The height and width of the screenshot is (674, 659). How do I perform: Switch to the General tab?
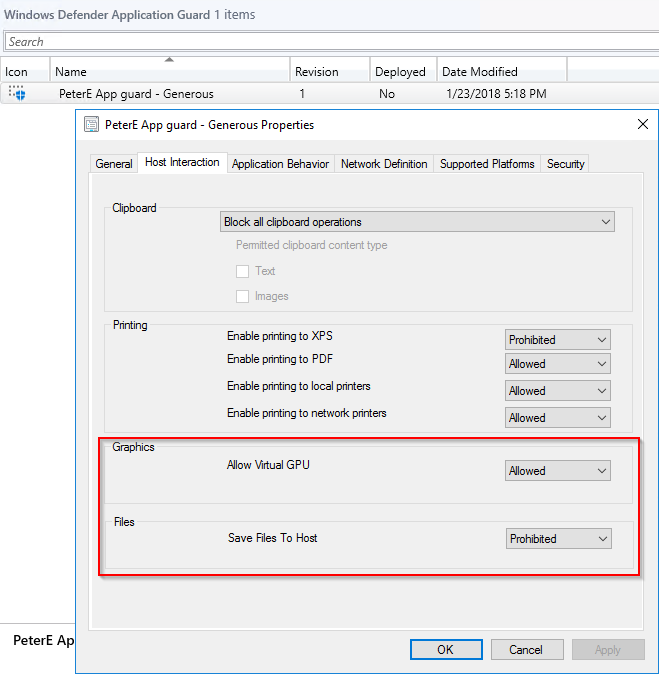114,164
